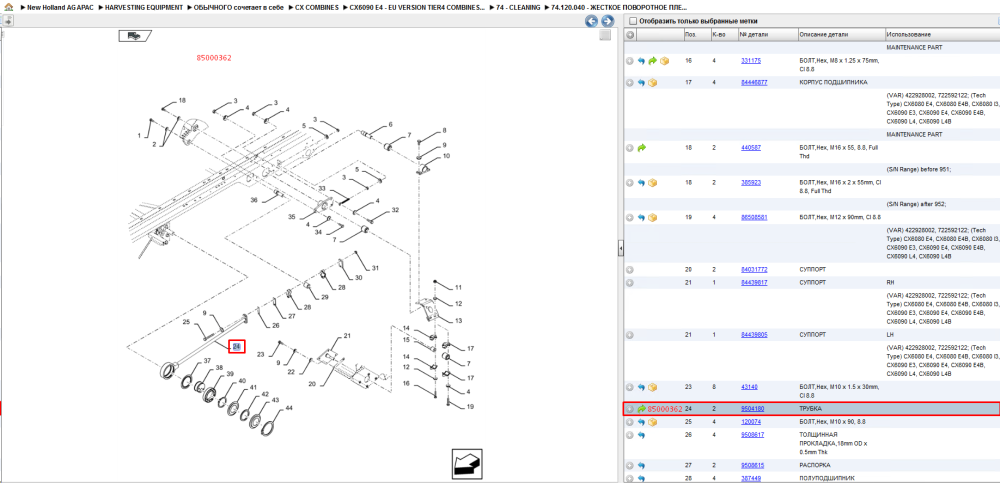Click the blue arrow icon for part 86508581
Screen dimensions: 1000x483
[642, 218]
